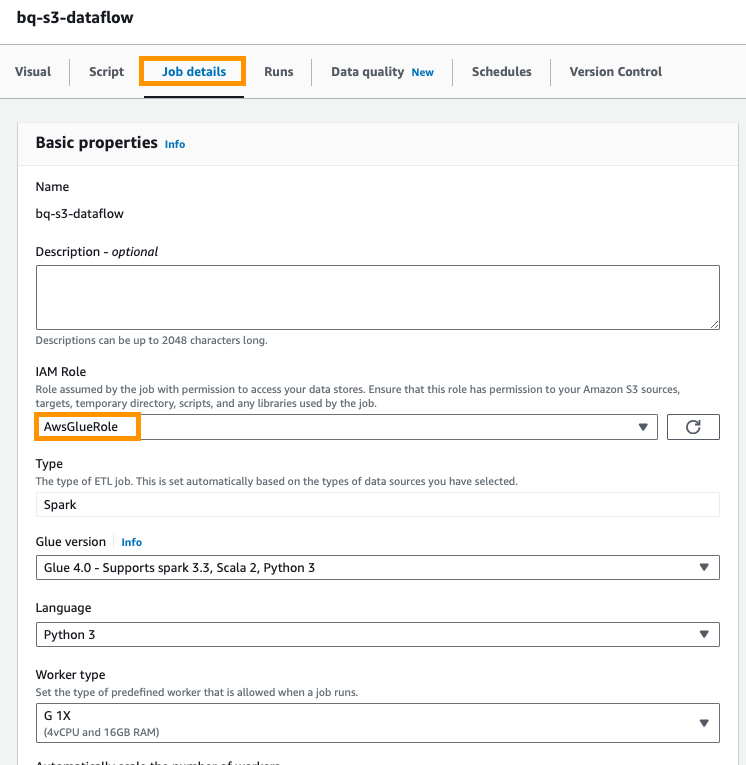746x765 pixels.
Task: Click the Type field showing Spark
Action: pyautogui.click(x=377, y=505)
